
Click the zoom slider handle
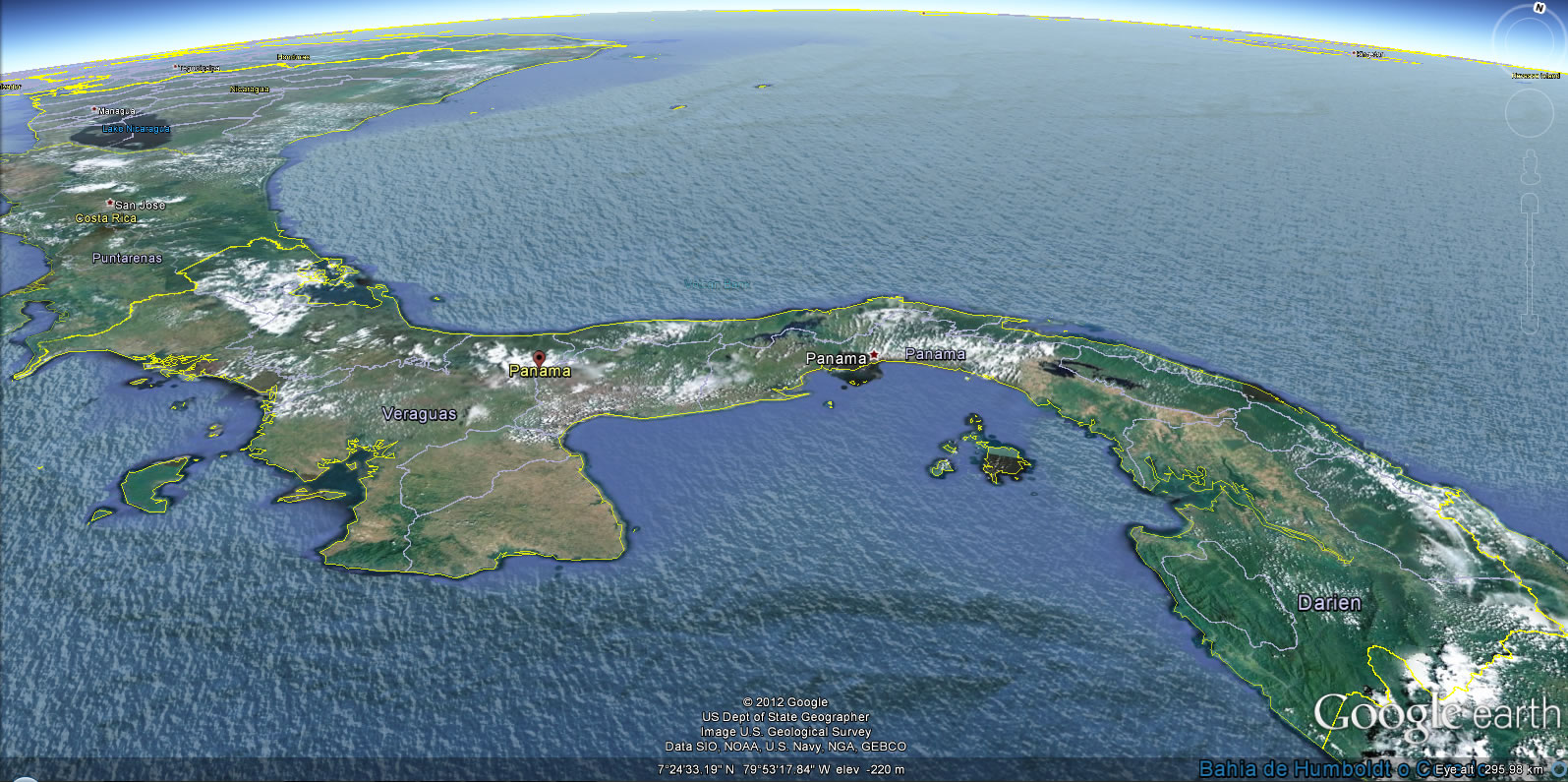[1529, 264]
